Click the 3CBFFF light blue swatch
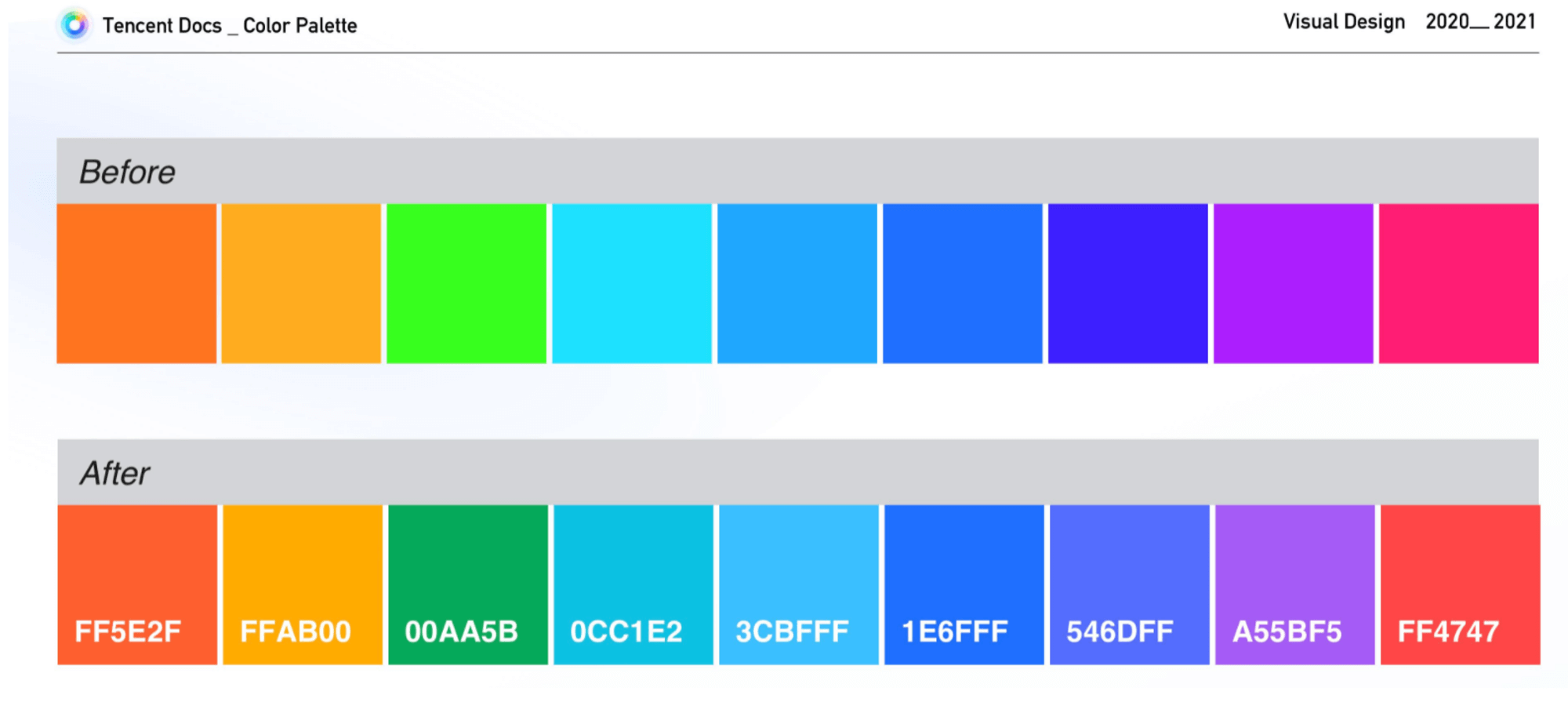Viewport: 1568px width, 713px height. (799, 584)
